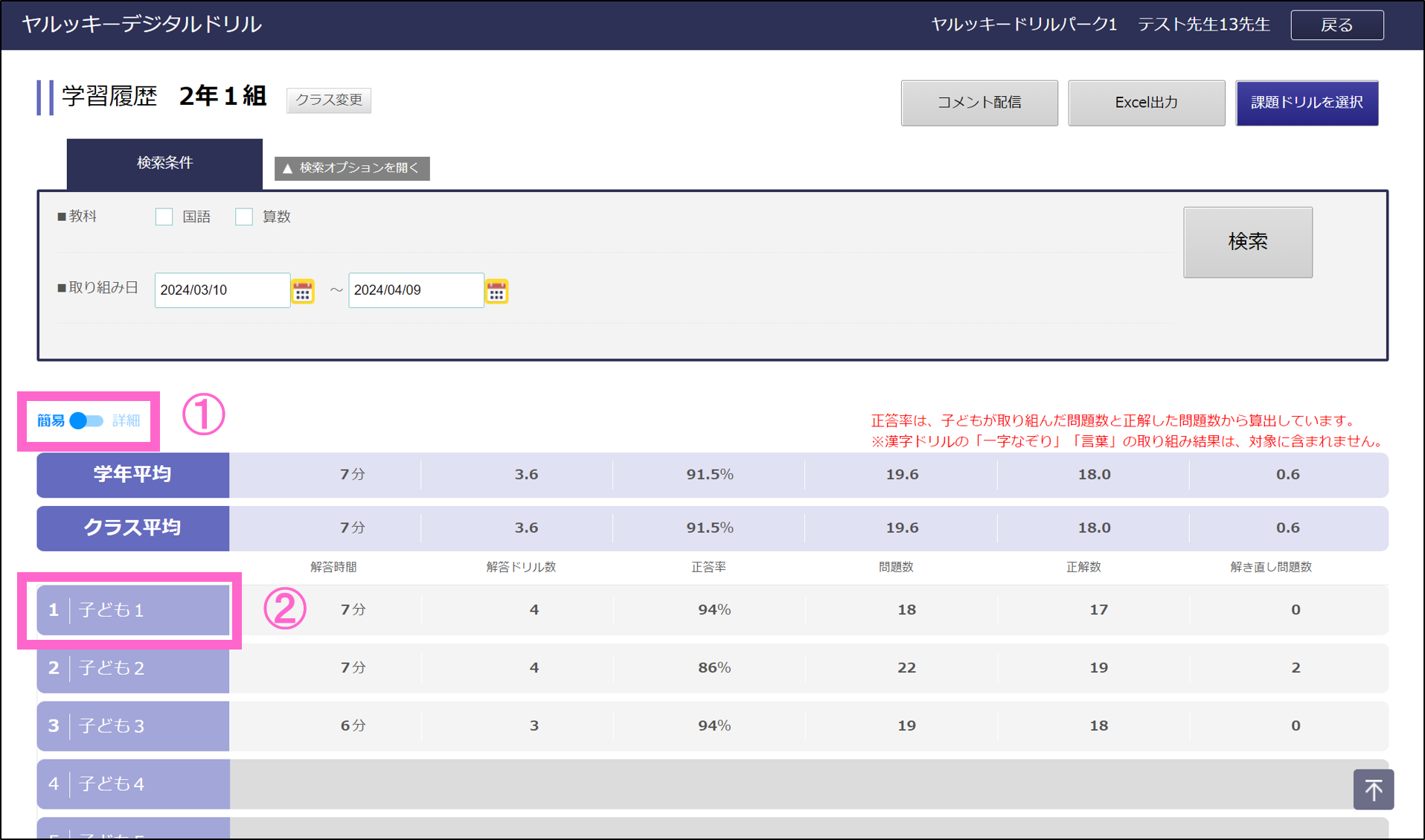Open student 子ども2 row
1425x840 pixels.
(x=133, y=668)
